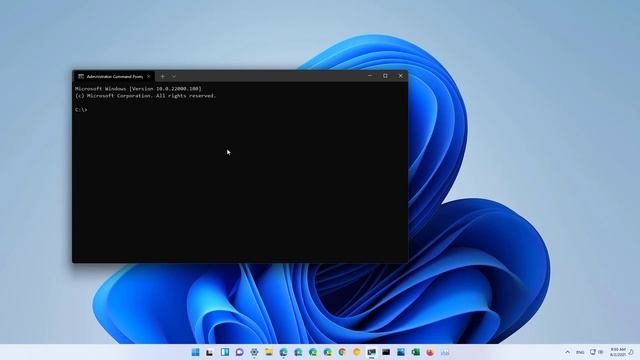640x360 pixels.
Task: Launch Settings gear from the taskbar
Action: pyautogui.click(x=254, y=352)
